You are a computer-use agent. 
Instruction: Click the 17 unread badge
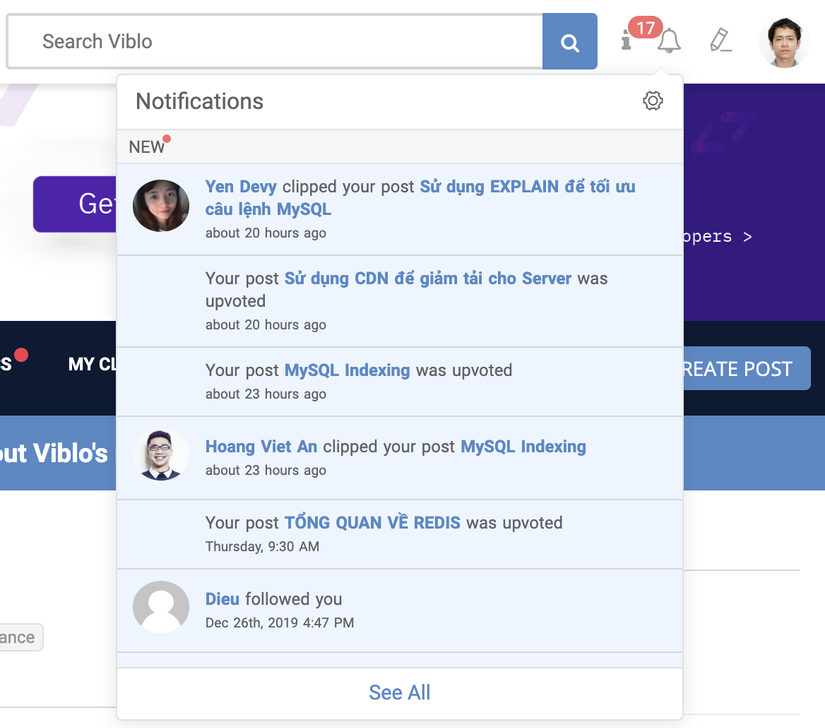tap(646, 27)
